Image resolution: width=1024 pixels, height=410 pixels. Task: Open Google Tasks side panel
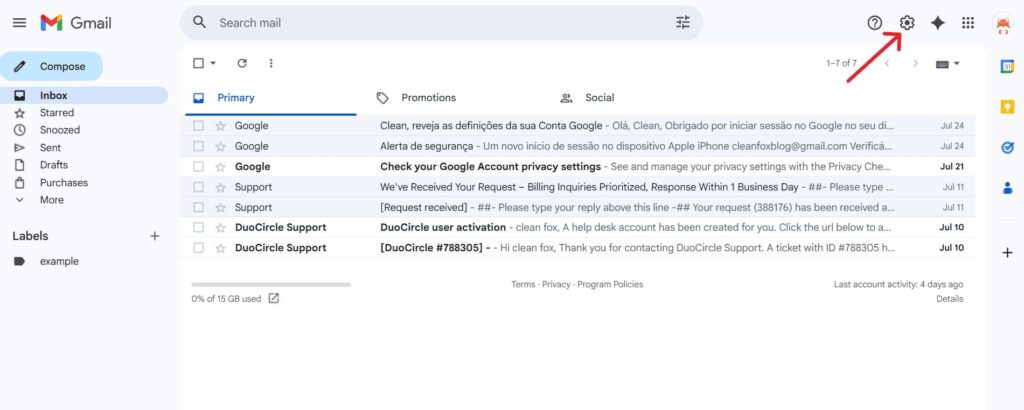tap(1007, 148)
